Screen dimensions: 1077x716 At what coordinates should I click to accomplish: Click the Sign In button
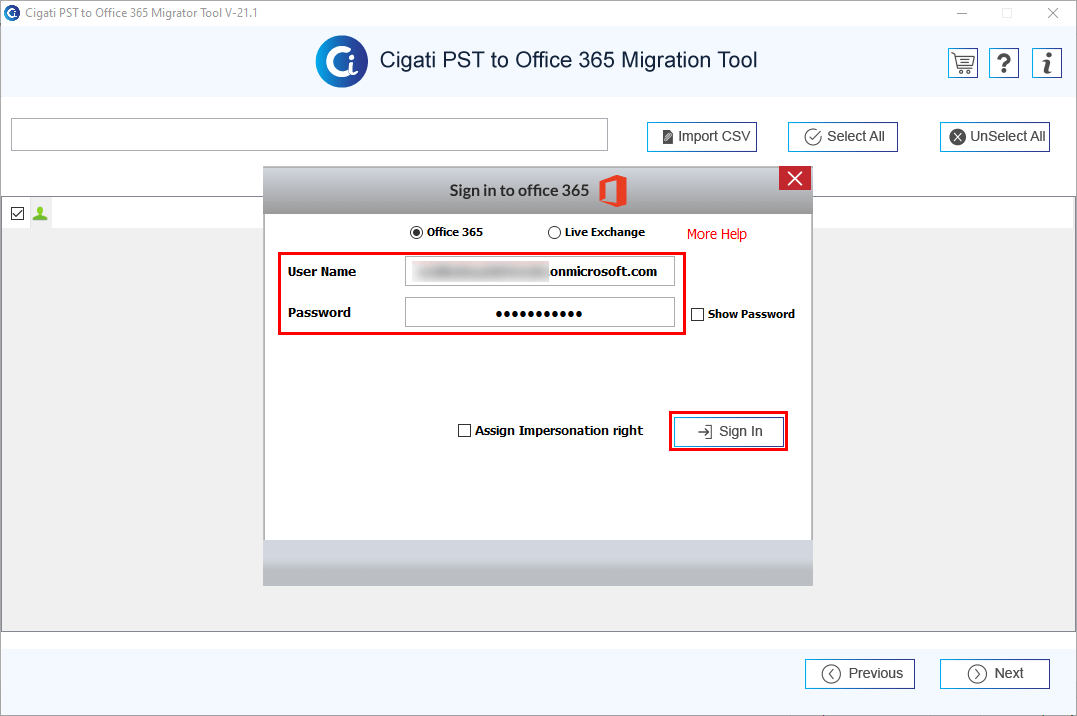tap(729, 432)
